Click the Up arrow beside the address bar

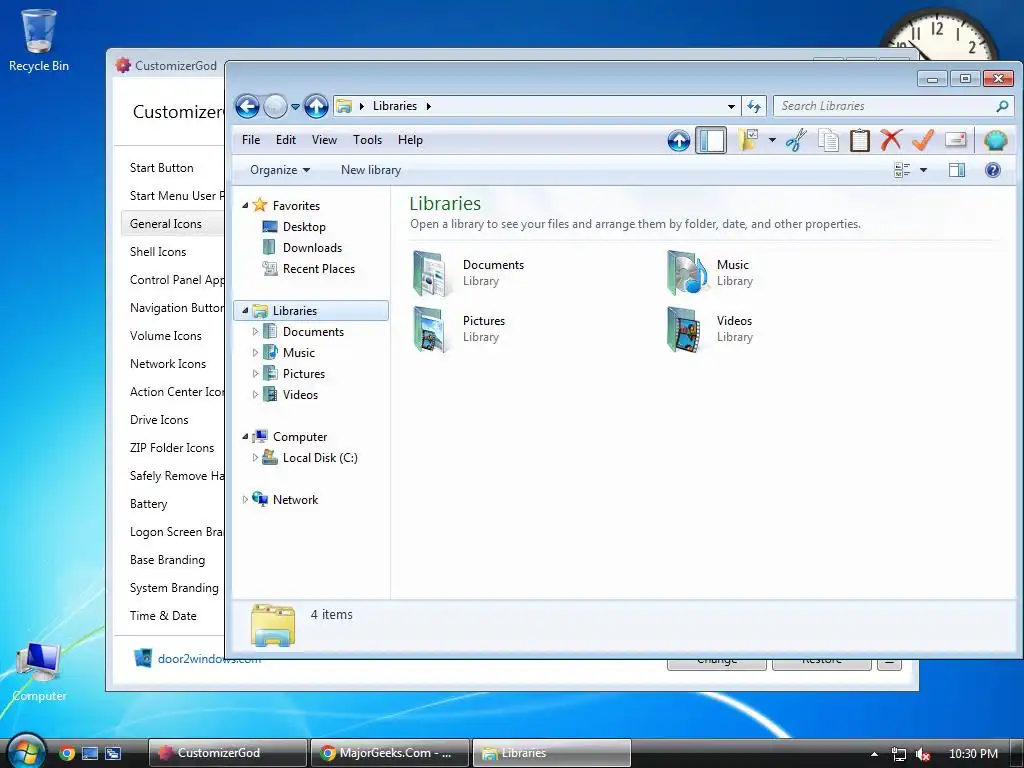(316, 106)
